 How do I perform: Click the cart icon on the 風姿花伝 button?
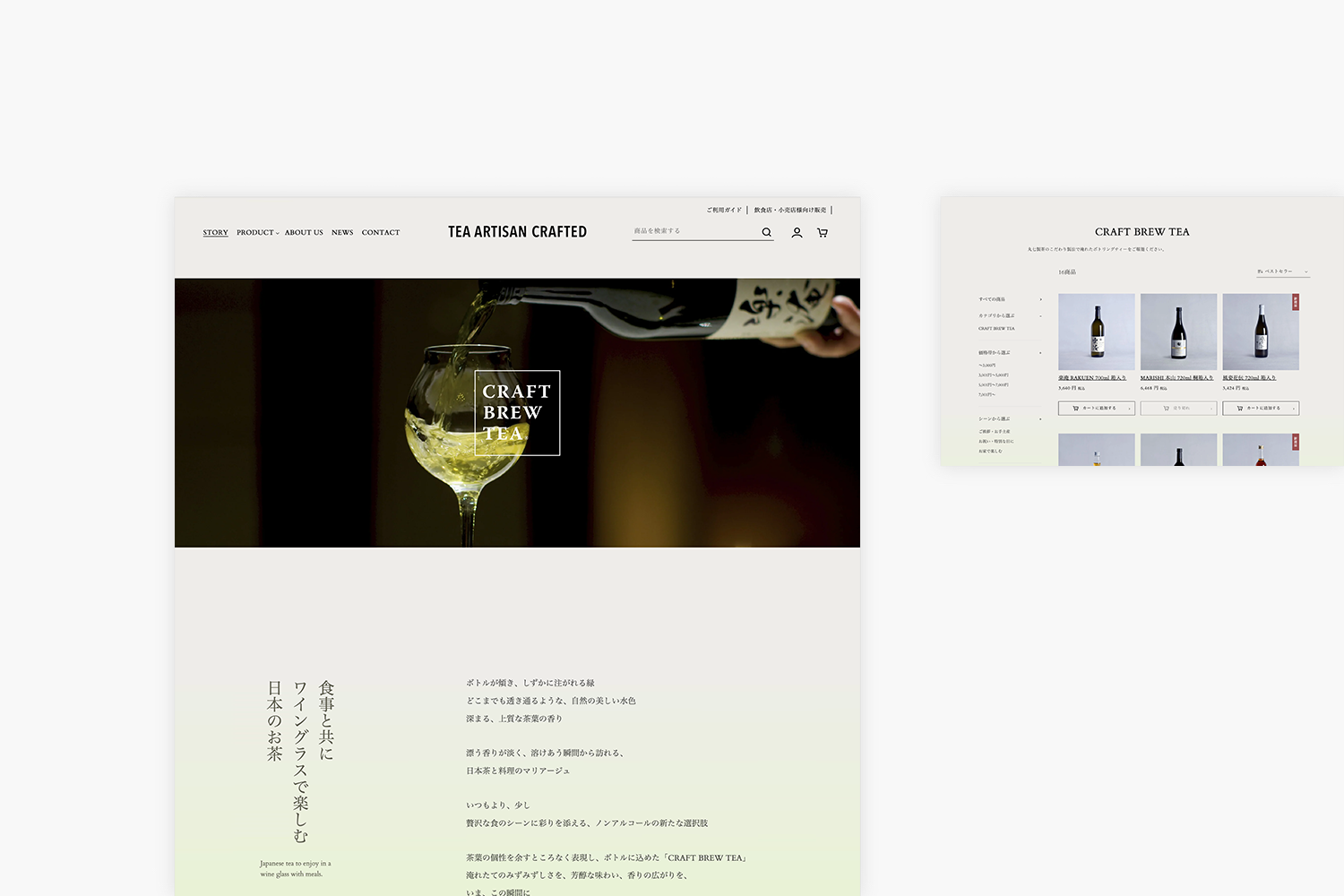[1240, 408]
